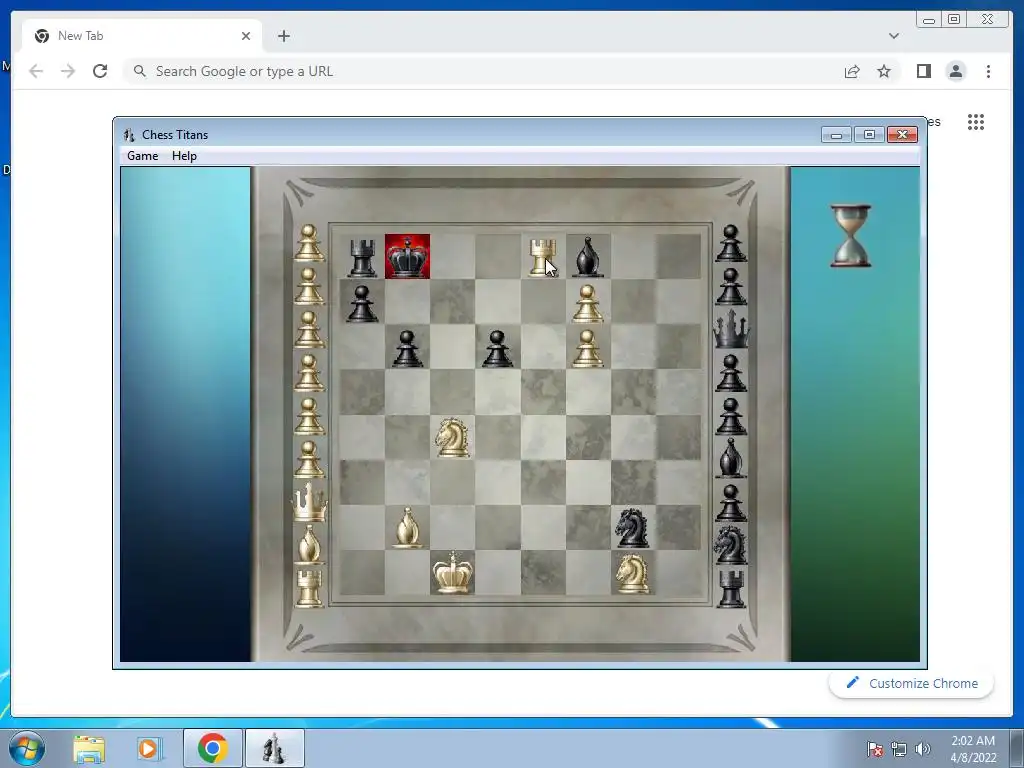Image resolution: width=1024 pixels, height=768 pixels.
Task: Open the volume tray icon
Action: 923,749
